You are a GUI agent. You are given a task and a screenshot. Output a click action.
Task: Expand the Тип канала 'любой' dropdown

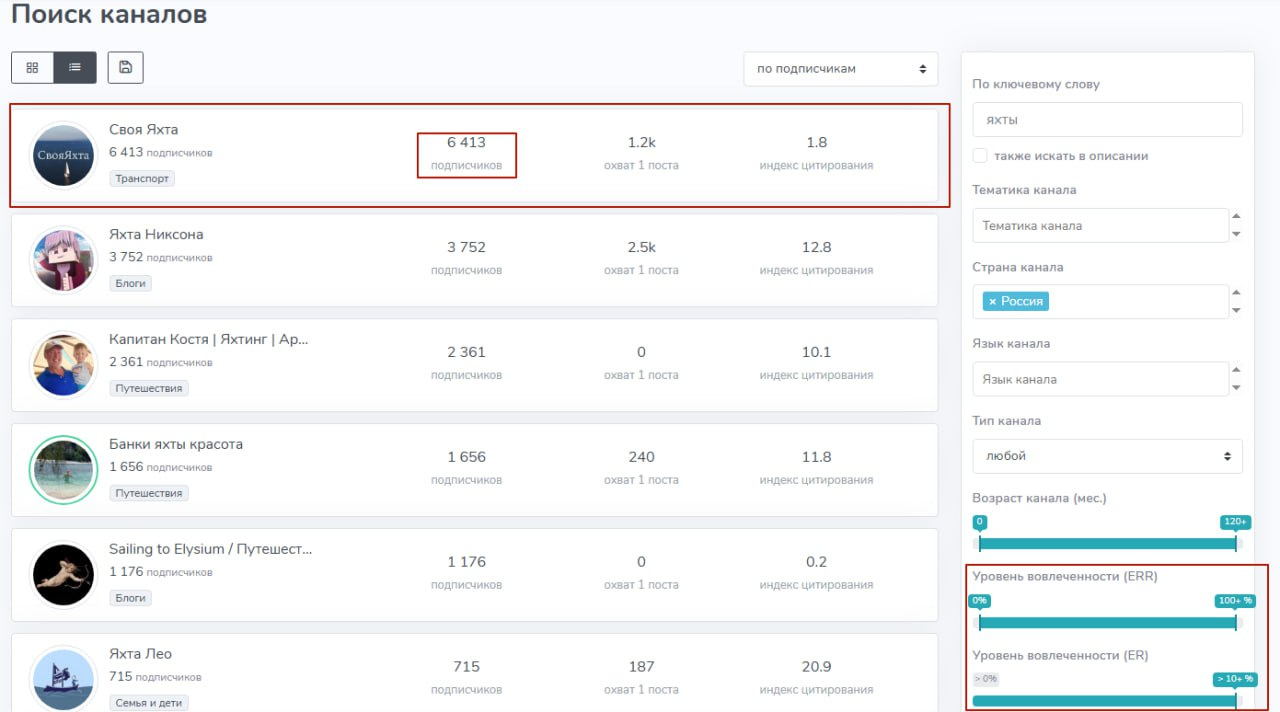[x=1106, y=456]
